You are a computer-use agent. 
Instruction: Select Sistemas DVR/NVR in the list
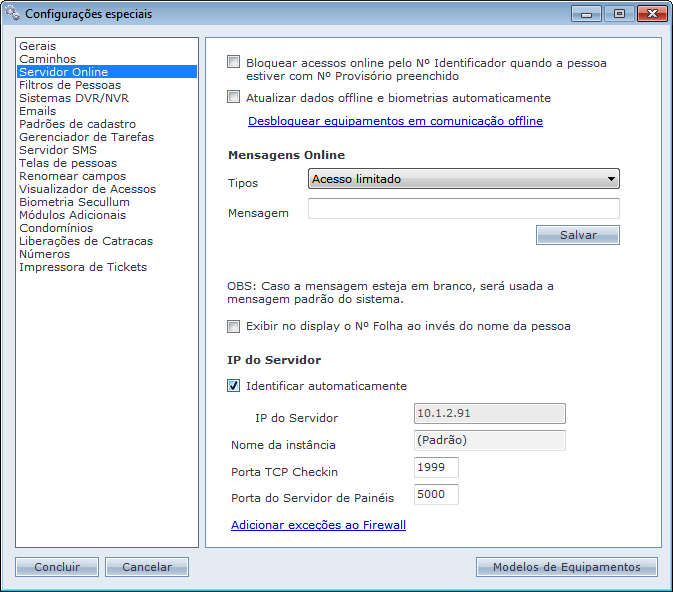point(74,98)
